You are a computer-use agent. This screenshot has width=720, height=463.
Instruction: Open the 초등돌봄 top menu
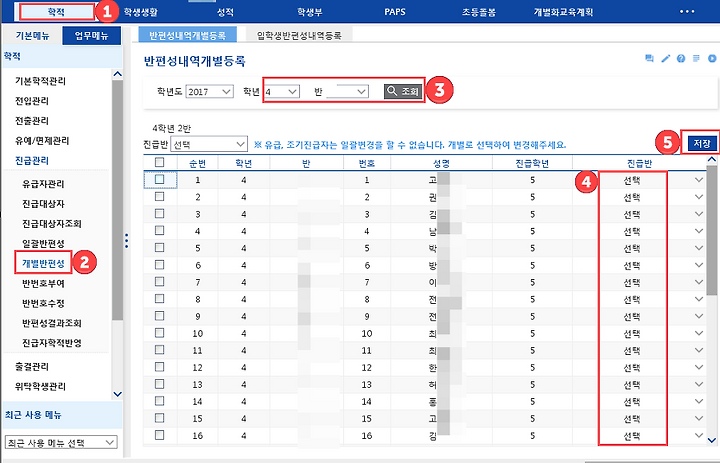479,12
